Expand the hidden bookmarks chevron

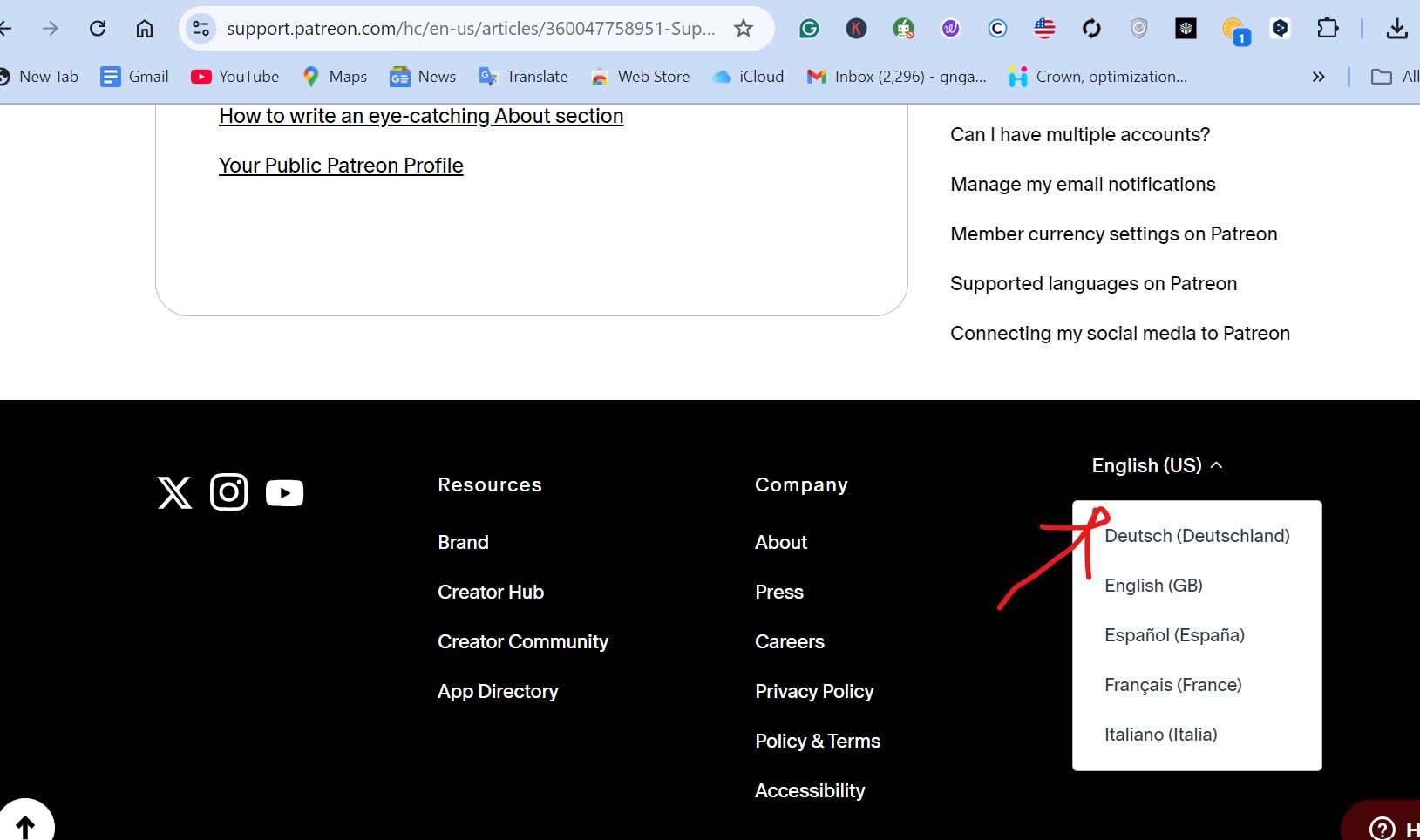point(1318,77)
